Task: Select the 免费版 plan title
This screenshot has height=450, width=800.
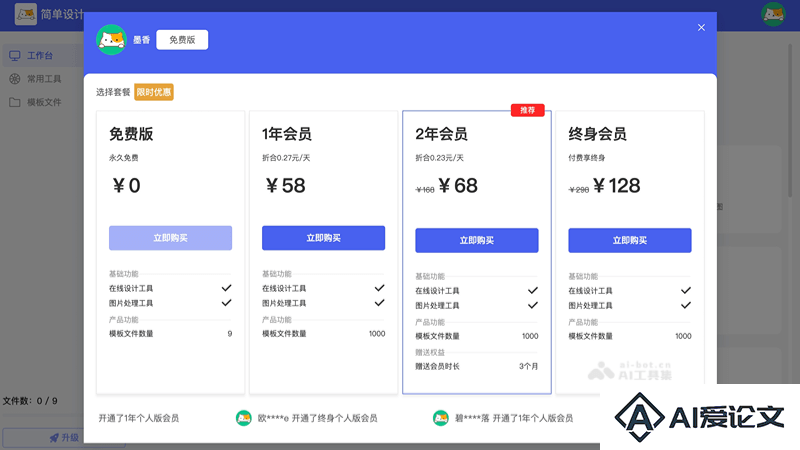Action: pyautogui.click(x=131, y=134)
